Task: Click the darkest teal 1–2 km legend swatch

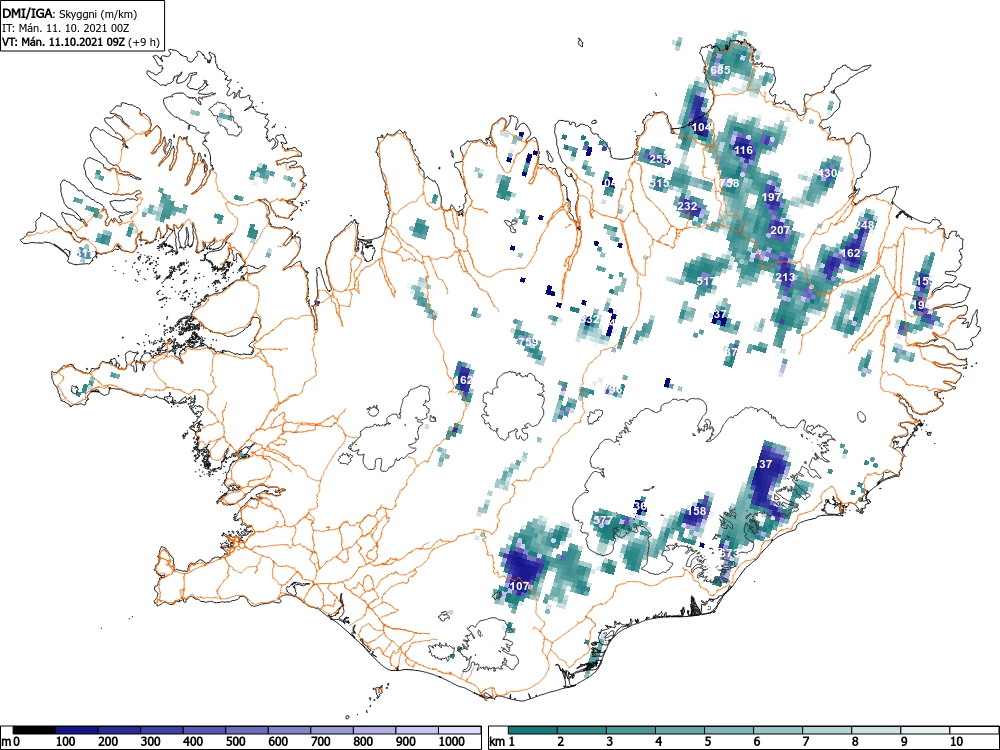Action: click(533, 730)
